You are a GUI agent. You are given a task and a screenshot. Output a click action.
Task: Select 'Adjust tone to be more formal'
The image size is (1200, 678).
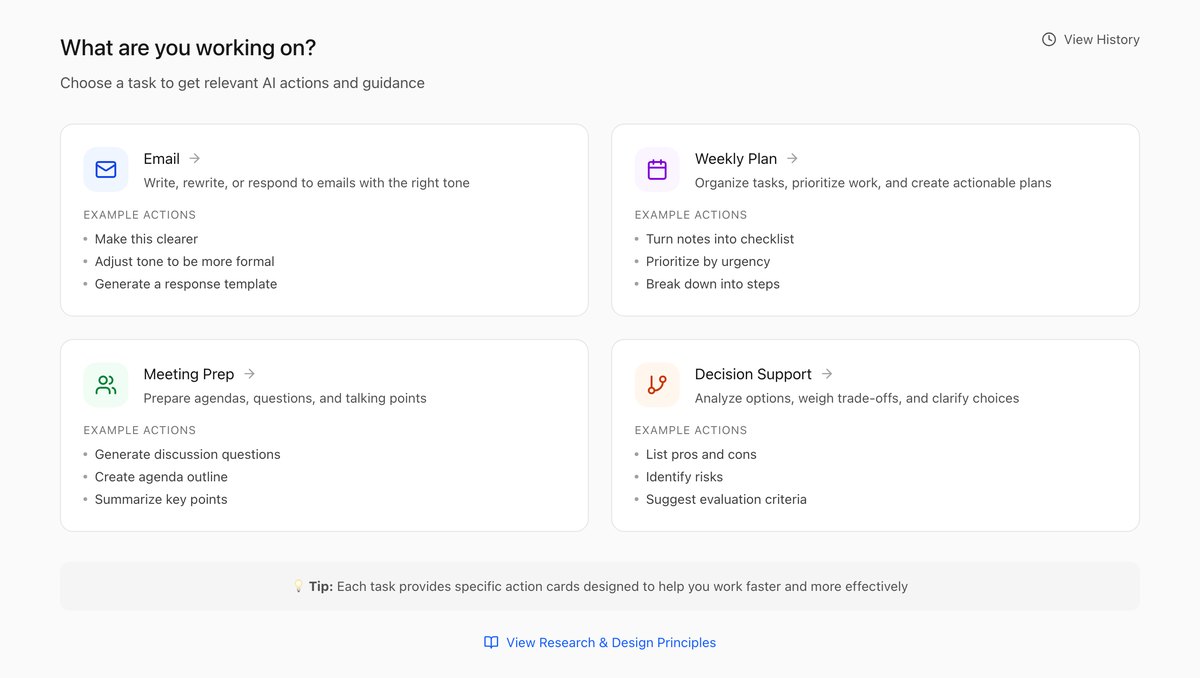pos(185,262)
